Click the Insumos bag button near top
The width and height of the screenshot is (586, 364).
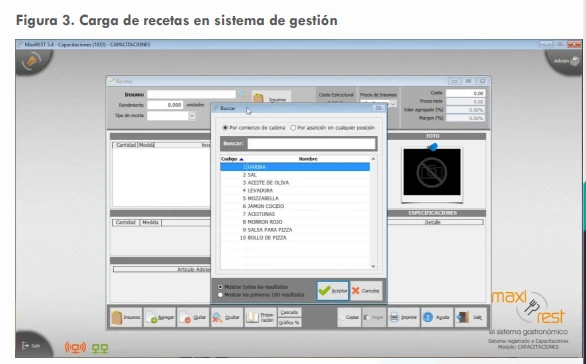click(271, 97)
